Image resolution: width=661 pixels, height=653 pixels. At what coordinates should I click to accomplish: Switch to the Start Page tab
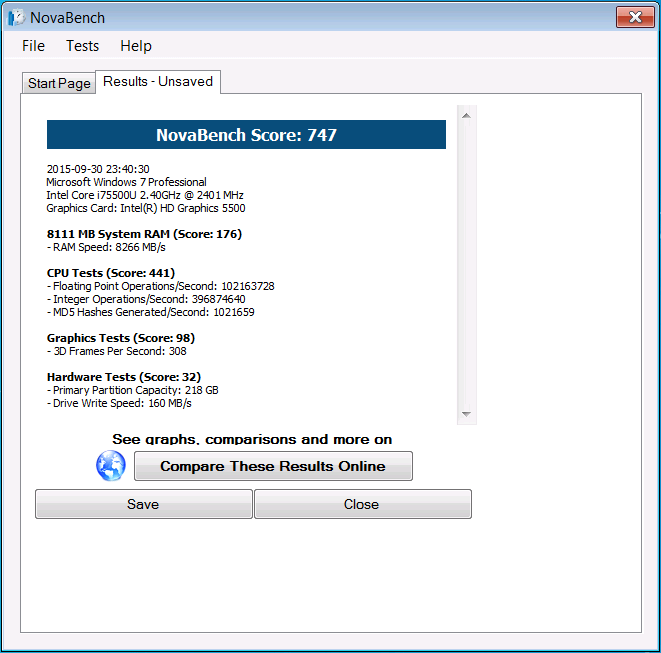tap(59, 83)
